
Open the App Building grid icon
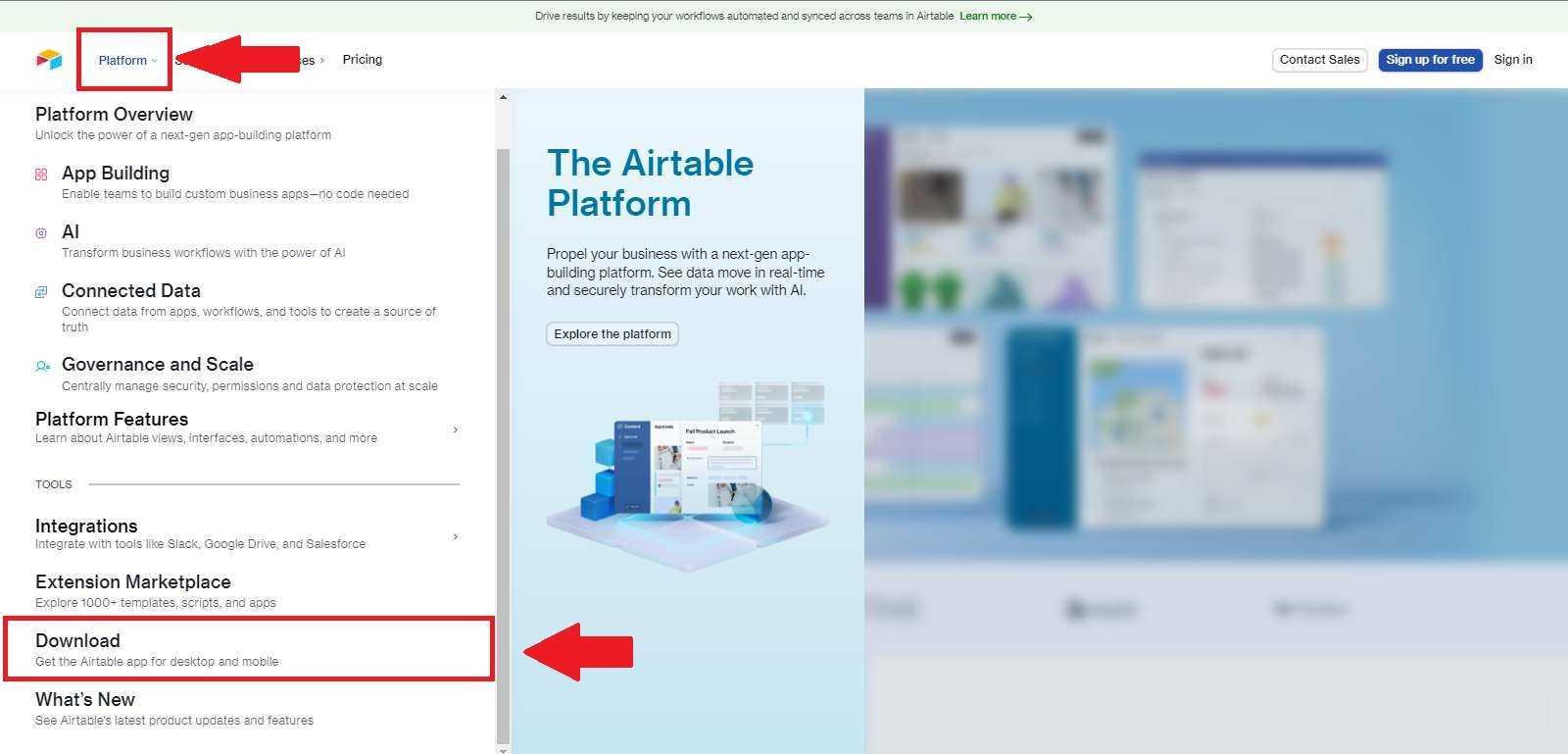pyautogui.click(x=41, y=175)
